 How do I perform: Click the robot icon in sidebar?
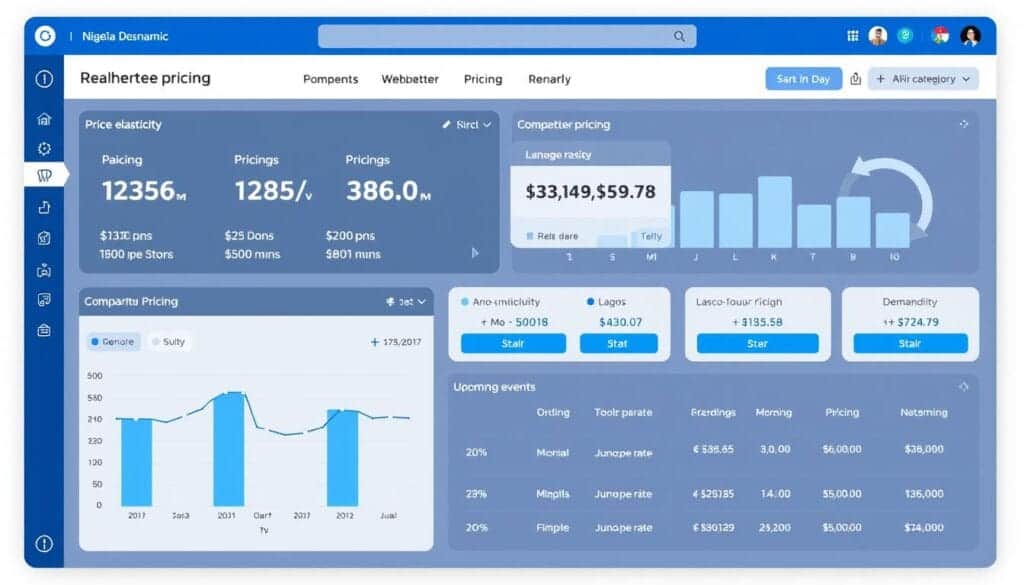(x=44, y=270)
